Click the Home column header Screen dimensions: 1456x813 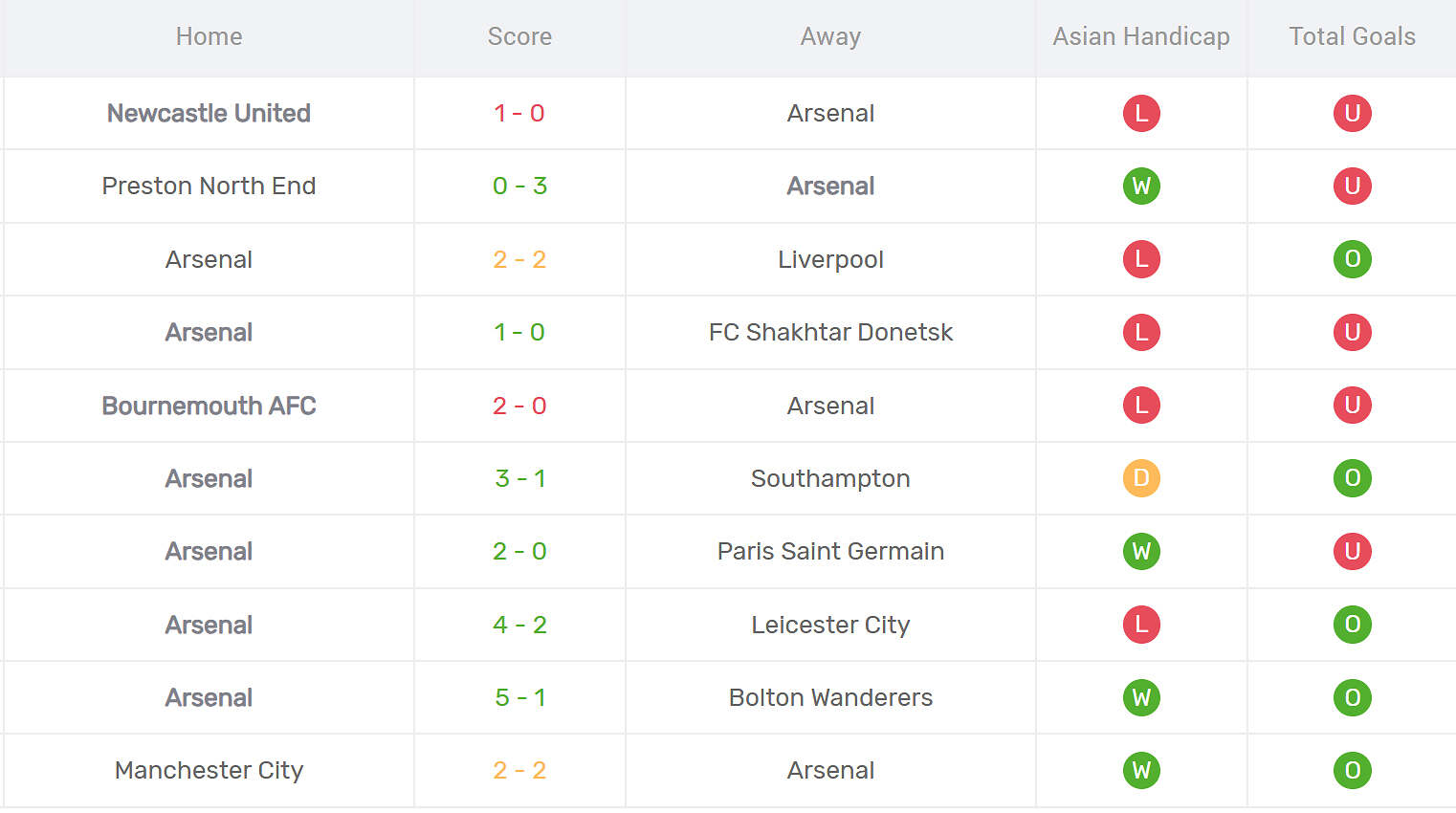tap(209, 36)
